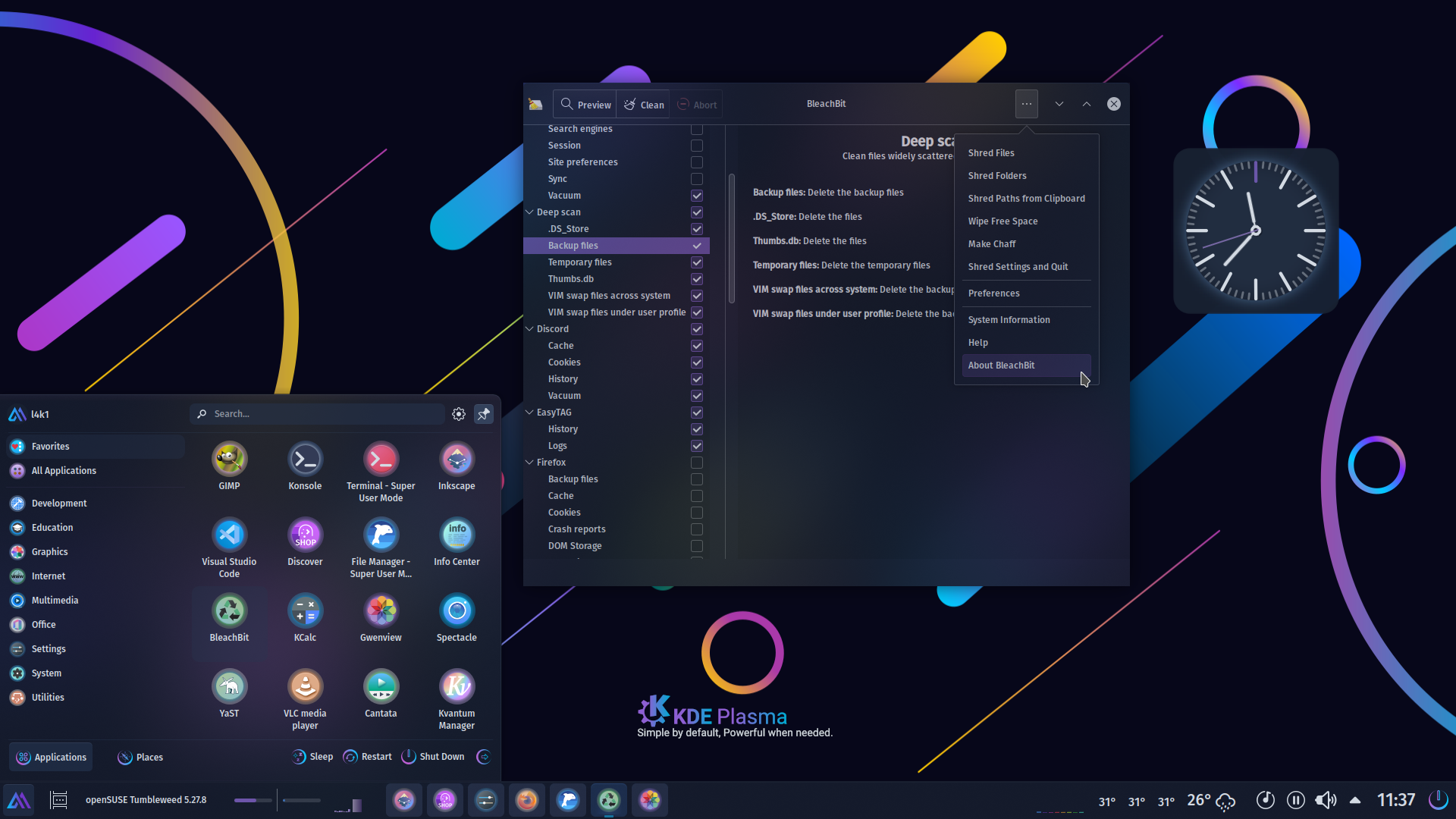The height and width of the screenshot is (819, 1456).
Task: Open launcher configuration gear icon
Action: (459, 414)
